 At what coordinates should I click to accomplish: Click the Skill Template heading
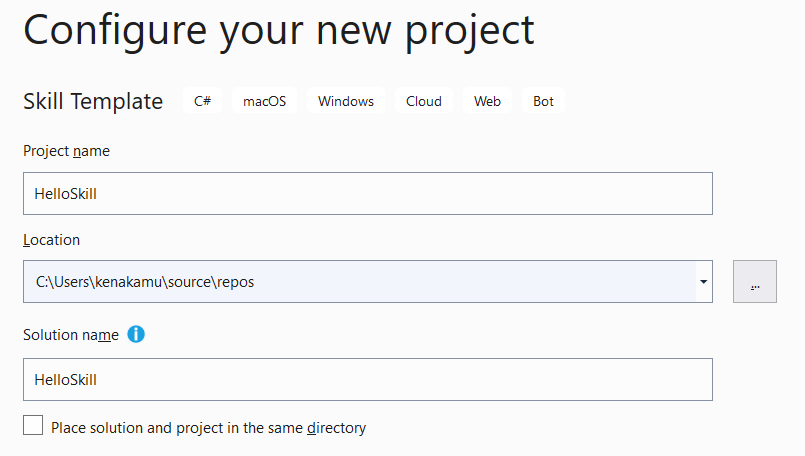(x=93, y=101)
